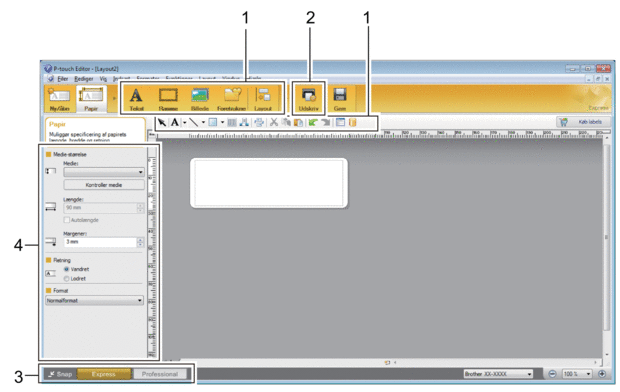Screen dimensions: 620x392
Task: Switch to Professional mode tab
Action: coord(160,374)
